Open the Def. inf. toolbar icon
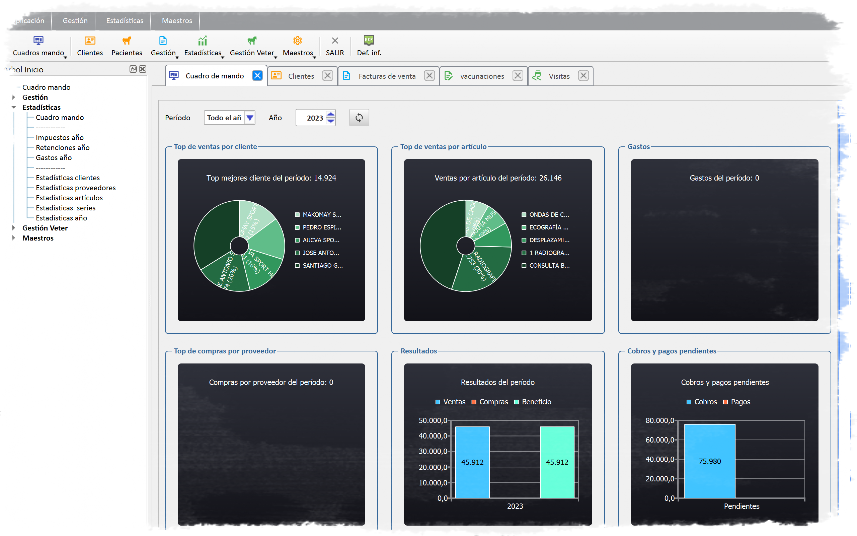The height and width of the screenshot is (536, 857). pos(369,45)
